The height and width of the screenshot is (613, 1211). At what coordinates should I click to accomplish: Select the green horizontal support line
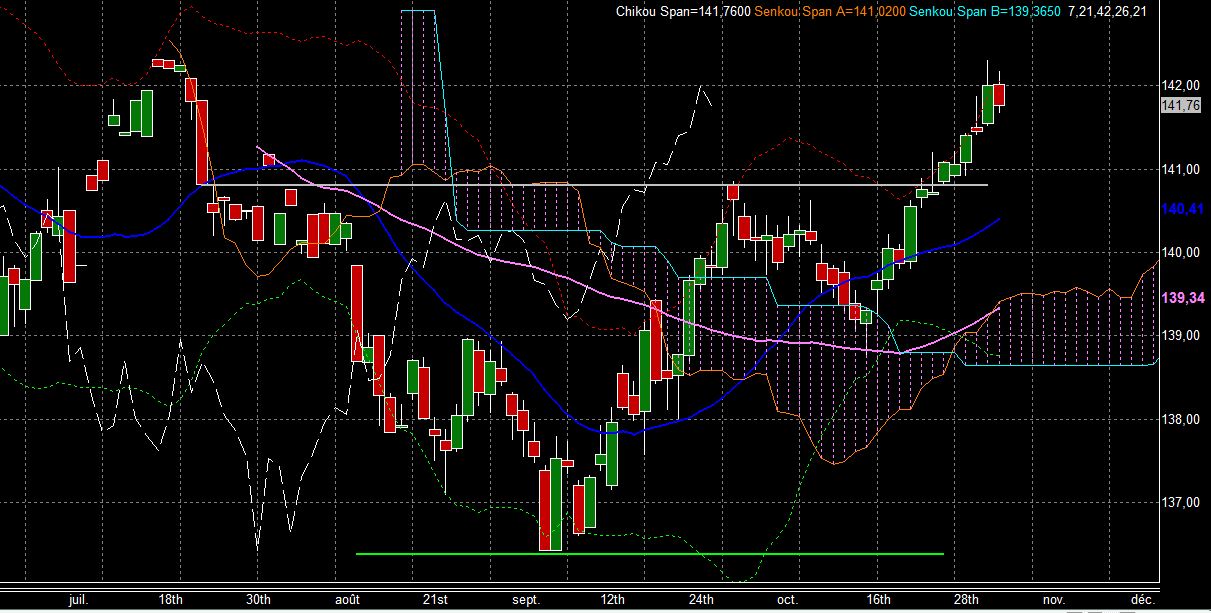(x=650, y=553)
